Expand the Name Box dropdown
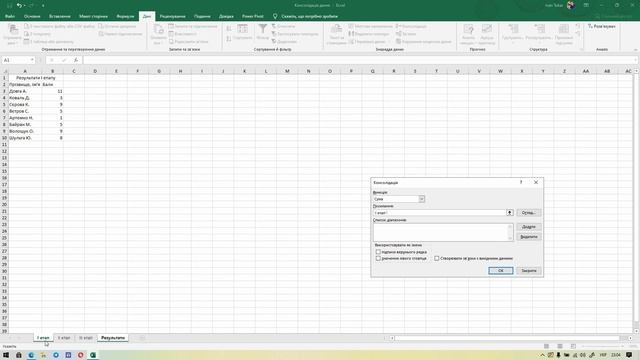Screen dimensions: 640x360 32,60
